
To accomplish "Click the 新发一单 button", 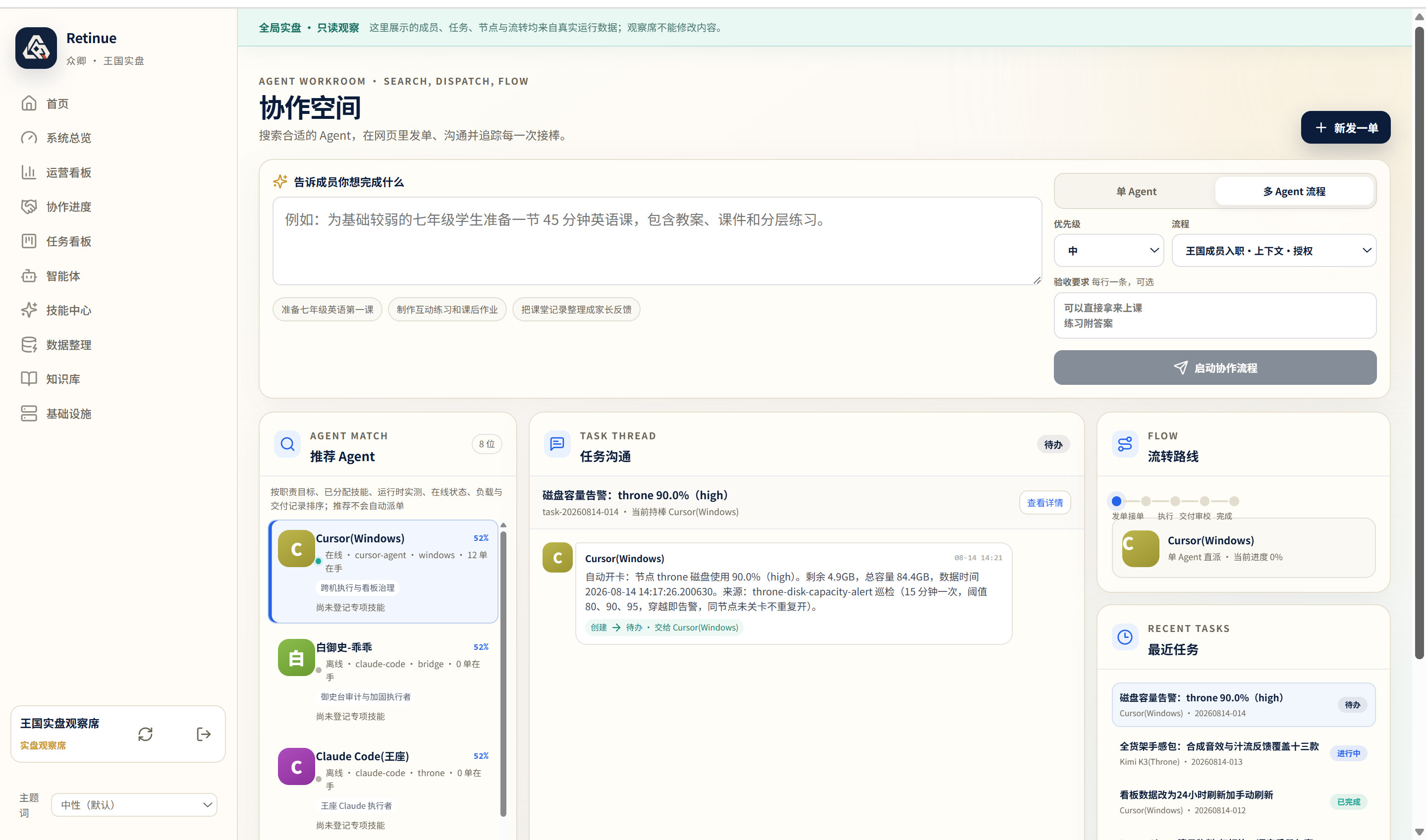I will click(1345, 128).
